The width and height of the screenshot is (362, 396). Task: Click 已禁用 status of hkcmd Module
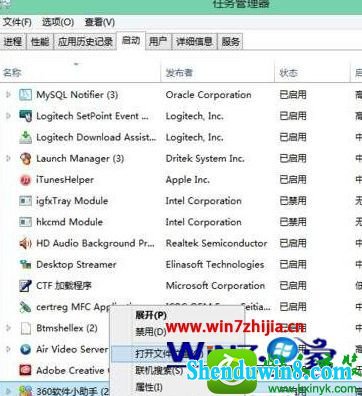(x=293, y=222)
